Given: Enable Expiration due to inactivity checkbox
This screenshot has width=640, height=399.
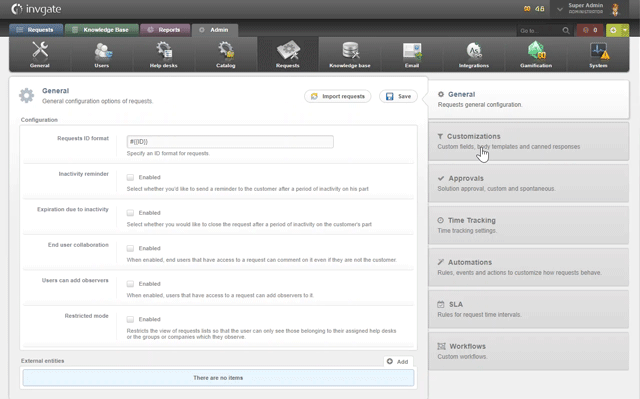Looking at the screenshot, I should click(130, 213).
